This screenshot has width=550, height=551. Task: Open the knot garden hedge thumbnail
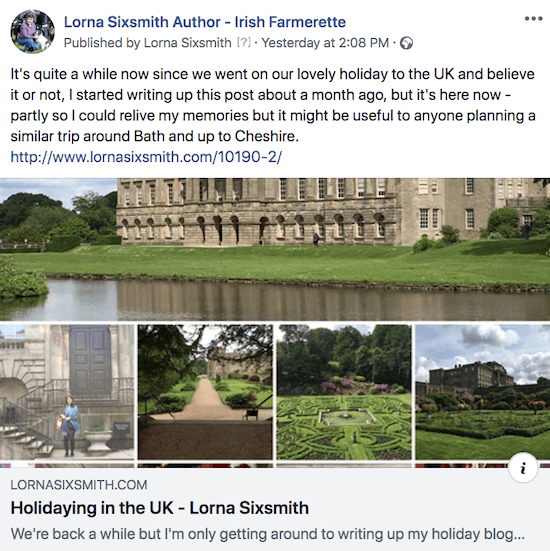[344, 392]
